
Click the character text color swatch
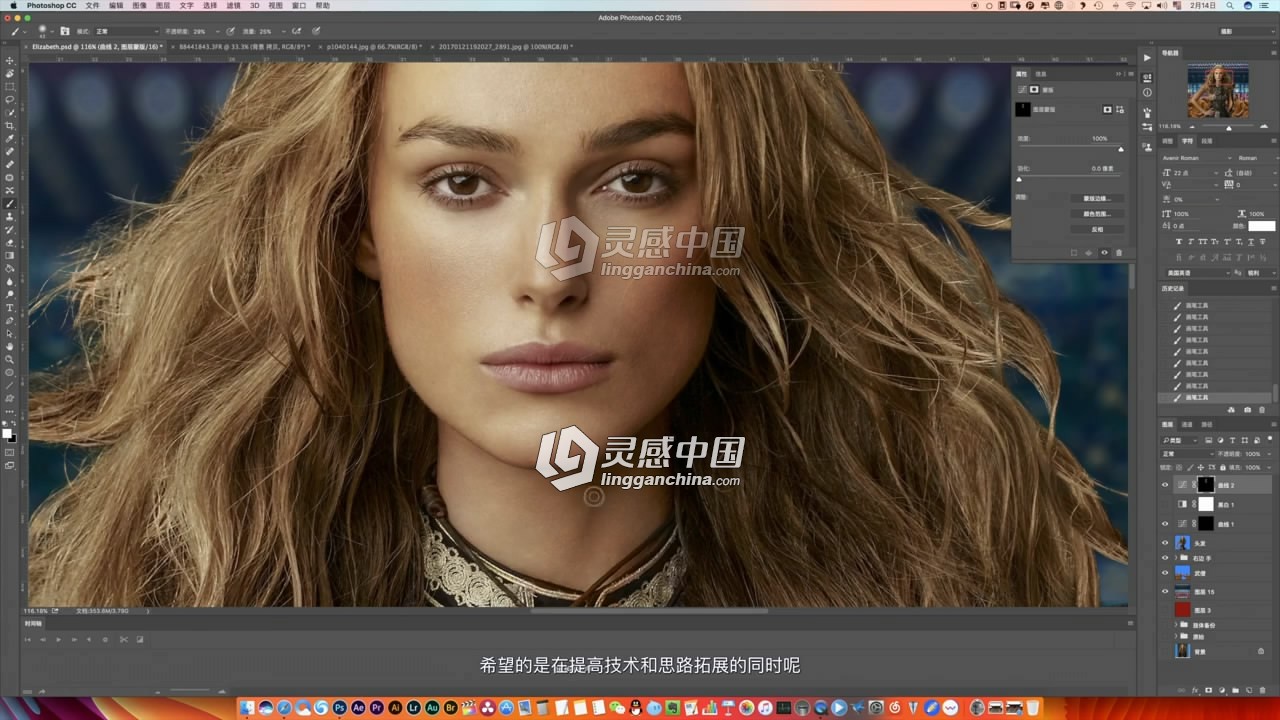coord(1262,226)
